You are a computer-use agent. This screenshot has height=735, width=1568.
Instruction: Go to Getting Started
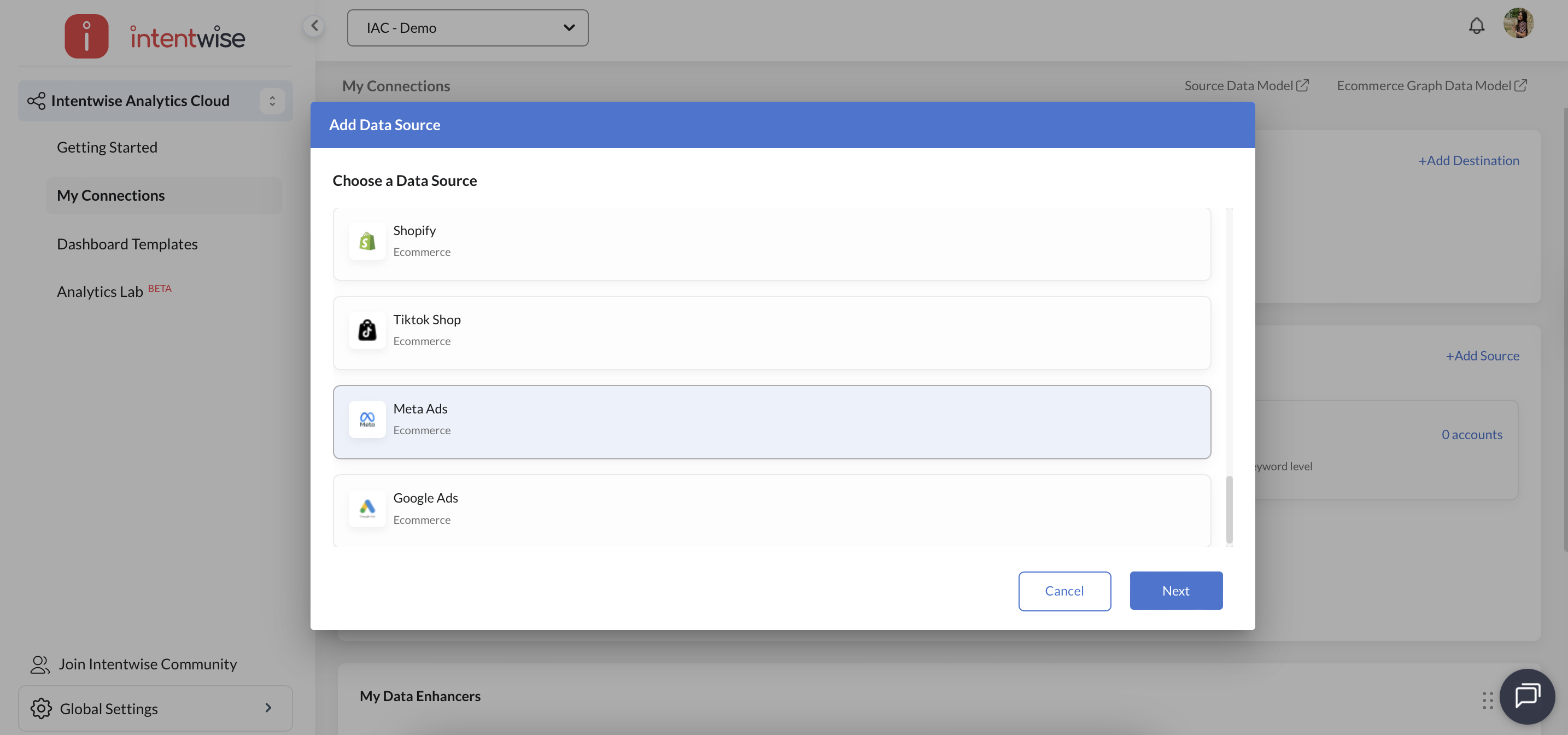(x=107, y=147)
